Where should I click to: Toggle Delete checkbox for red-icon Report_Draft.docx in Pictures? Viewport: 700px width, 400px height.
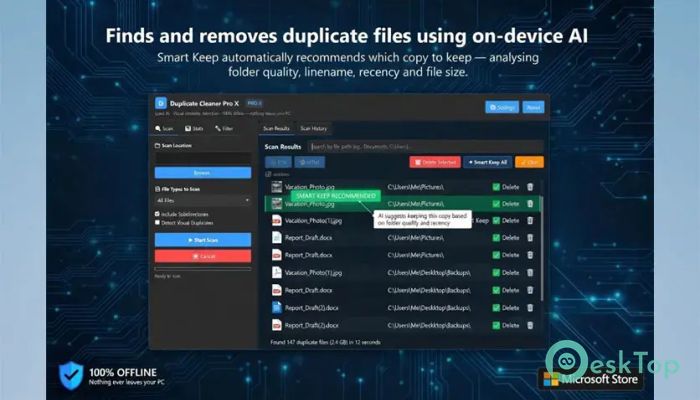[x=496, y=255]
